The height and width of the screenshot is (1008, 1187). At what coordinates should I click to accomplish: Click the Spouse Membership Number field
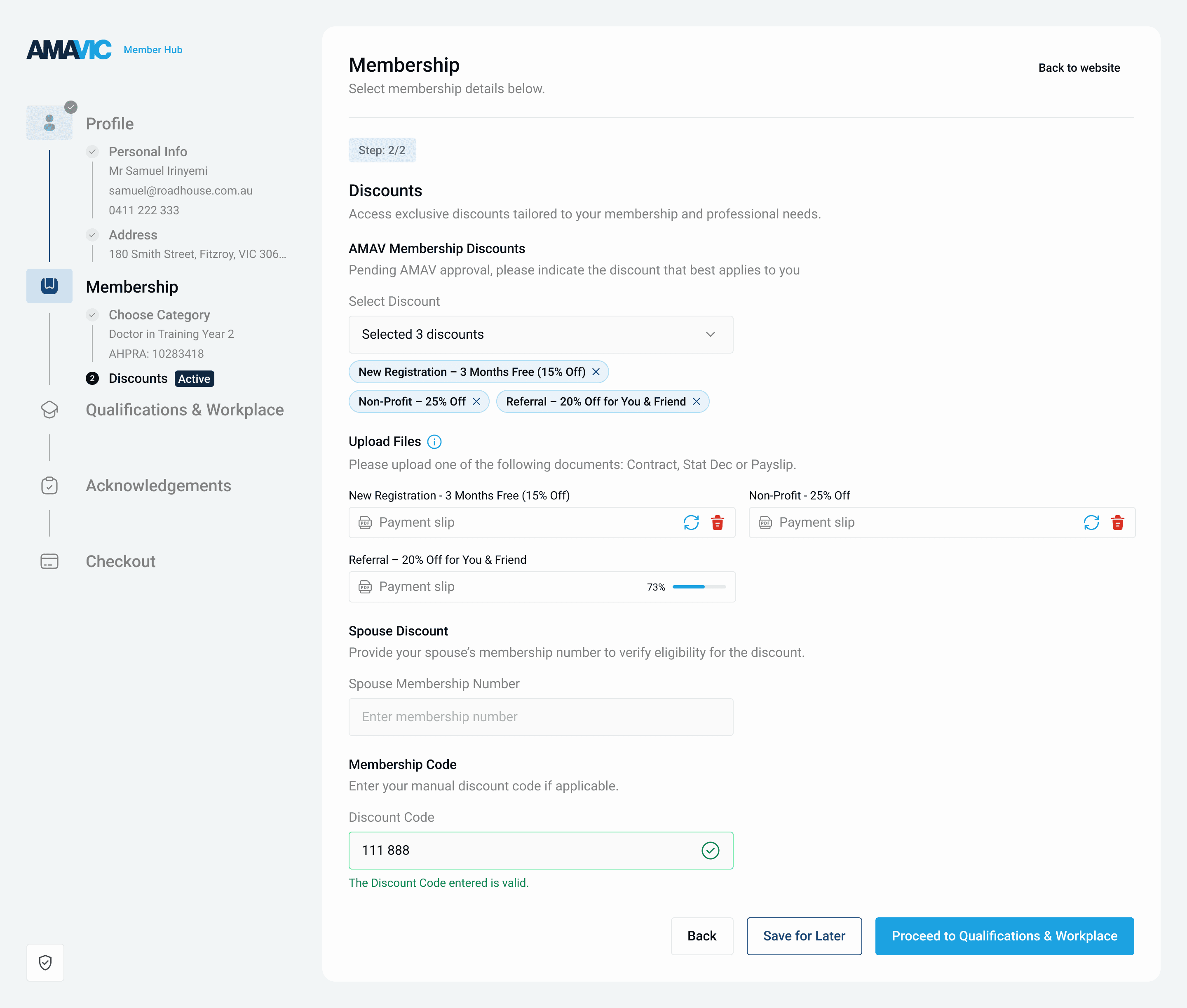click(541, 717)
